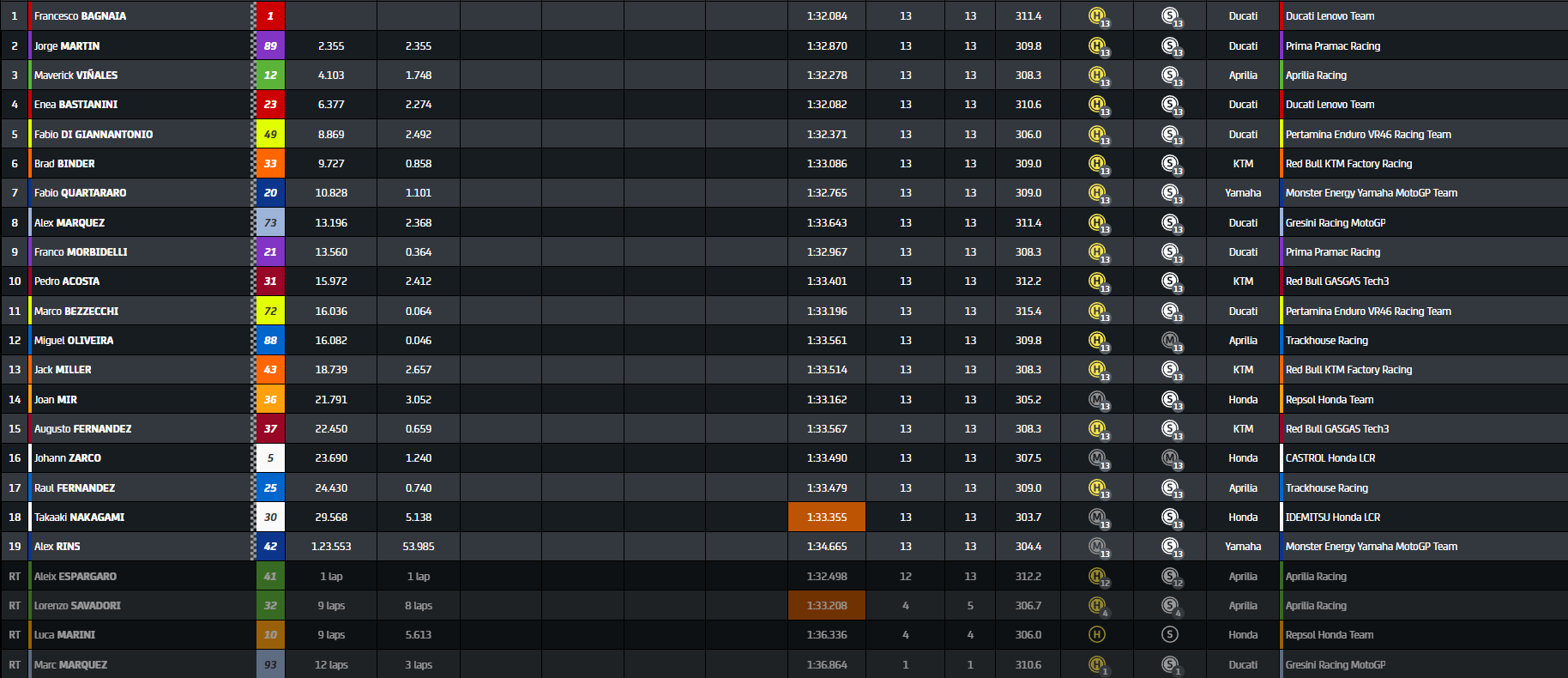
Task: Select rider name Francesco BAGNAIA
Action: click(x=80, y=16)
